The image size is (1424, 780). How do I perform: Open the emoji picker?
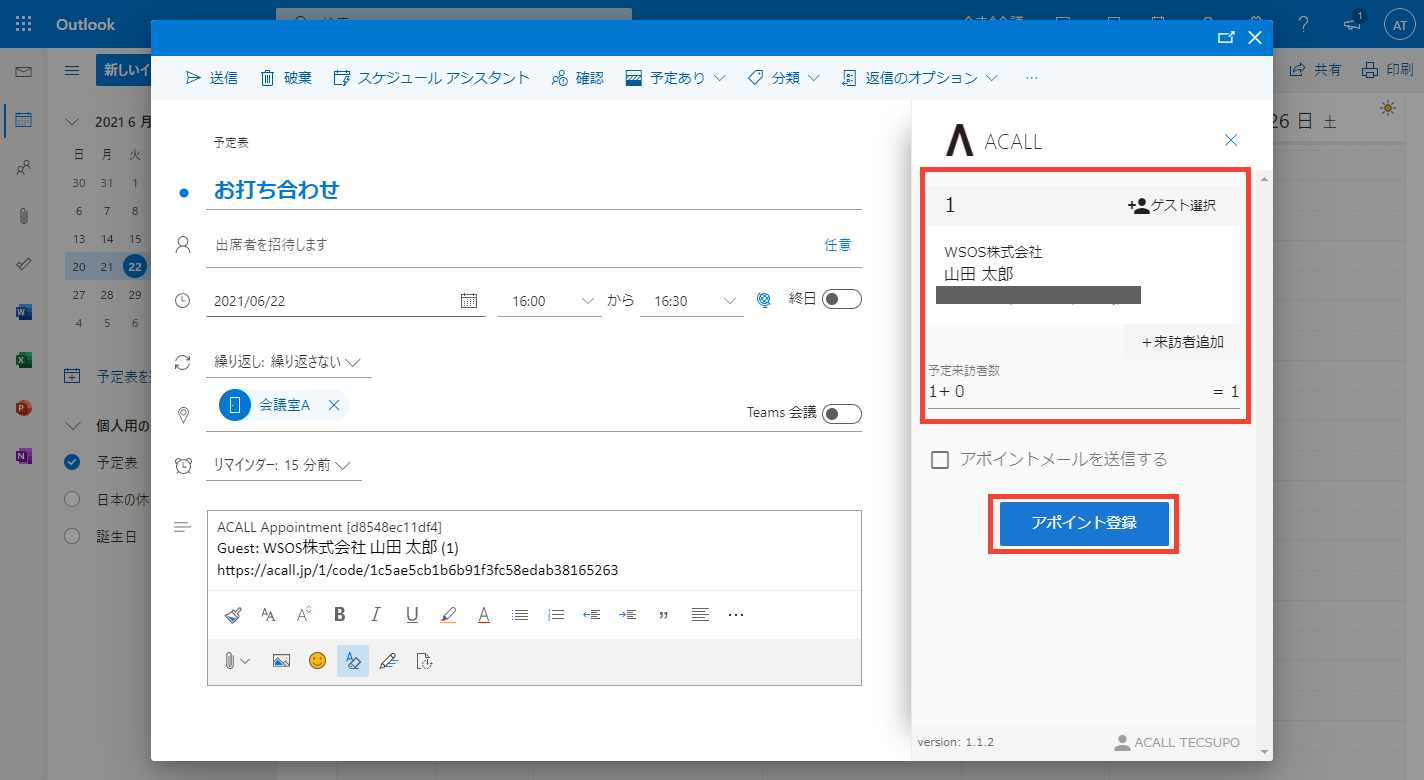[x=317, y=661]
